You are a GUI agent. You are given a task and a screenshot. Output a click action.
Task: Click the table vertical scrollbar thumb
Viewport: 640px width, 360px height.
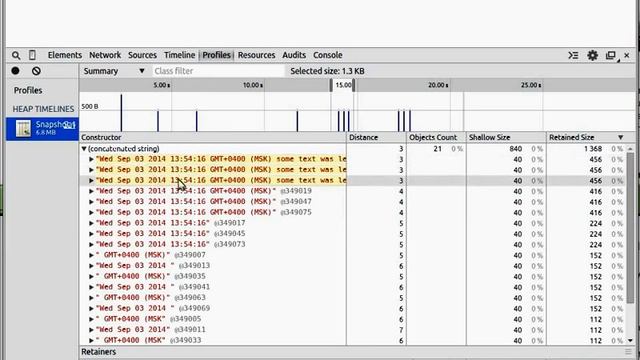click(x=630, y=228)
